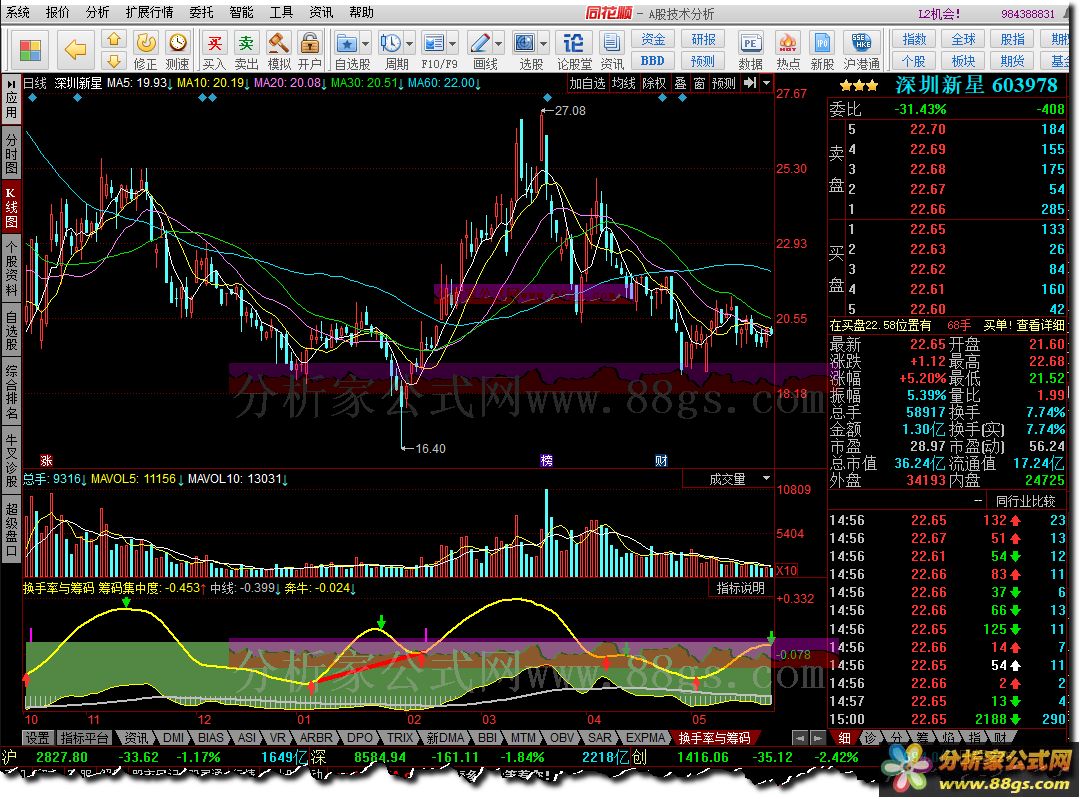The image size is (1081, 799).
Task: Open the 热点 hot topics flame icon
Action: pos(788,43)
